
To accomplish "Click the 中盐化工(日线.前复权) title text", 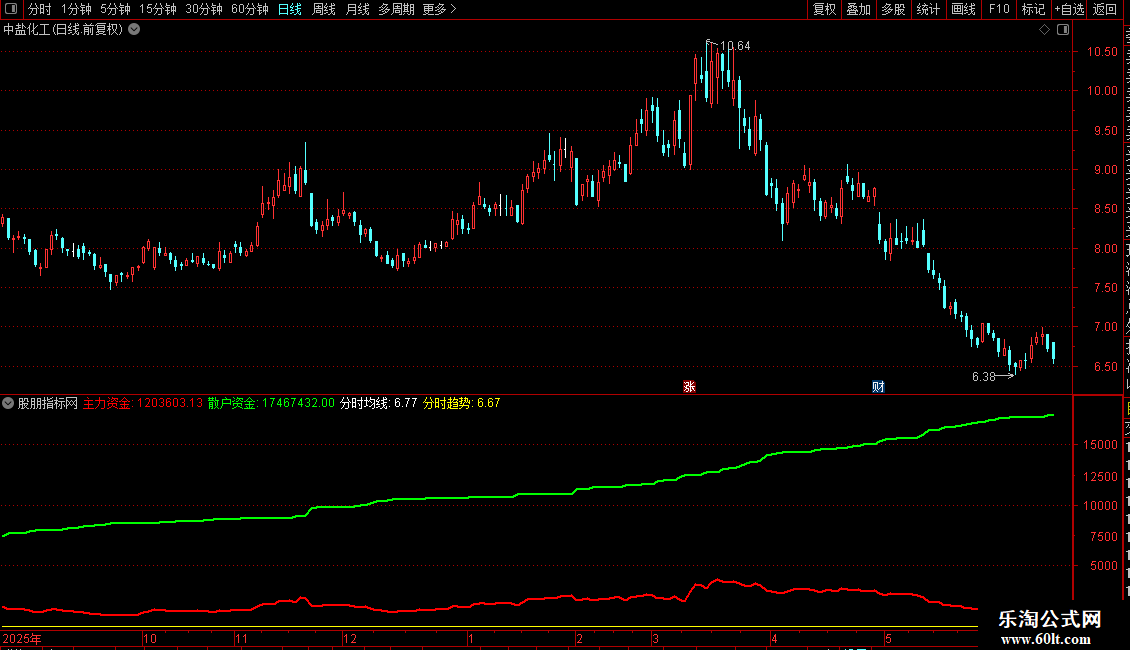I will 63,30.
